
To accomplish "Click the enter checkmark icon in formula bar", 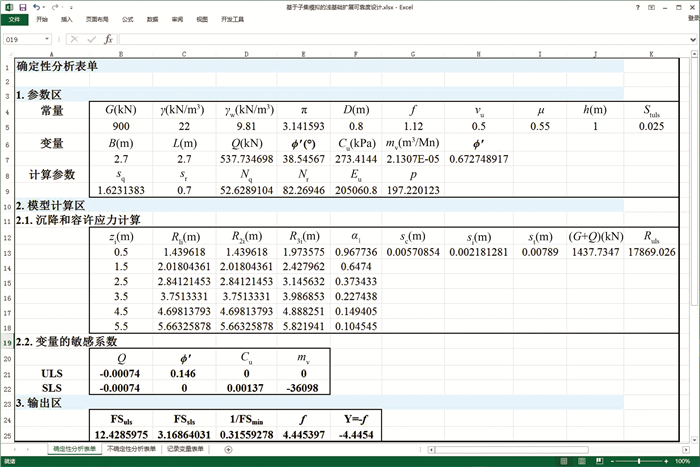I will pyautogui.click(x=91, y=39).
